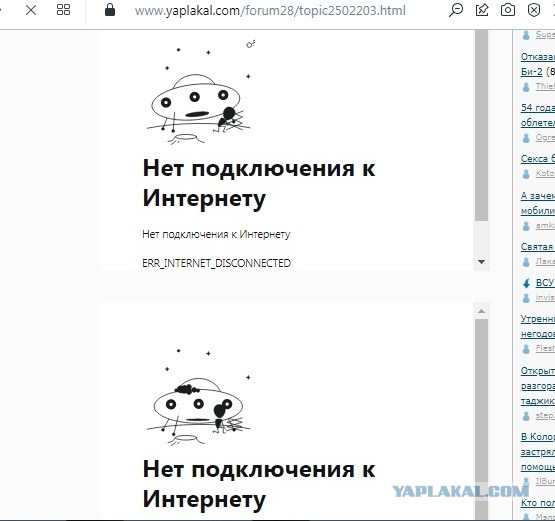The height and width of the screenshot is (521, 555).
Task: Click the user icon beside 'Koto'
Action: (x=526, y=174)
